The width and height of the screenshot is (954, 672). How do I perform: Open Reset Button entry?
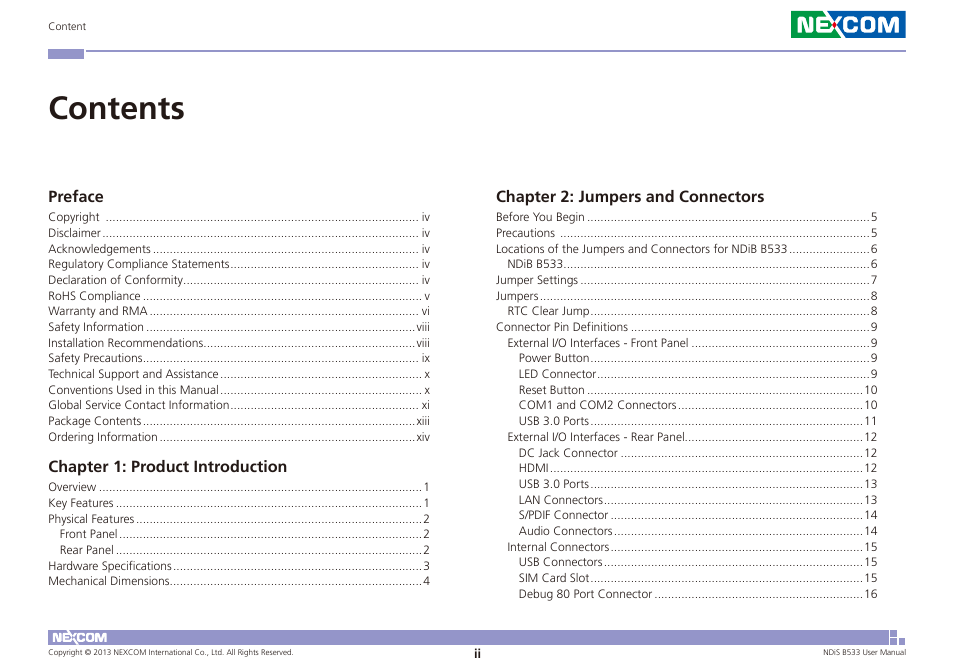click(x=698, y=390)
